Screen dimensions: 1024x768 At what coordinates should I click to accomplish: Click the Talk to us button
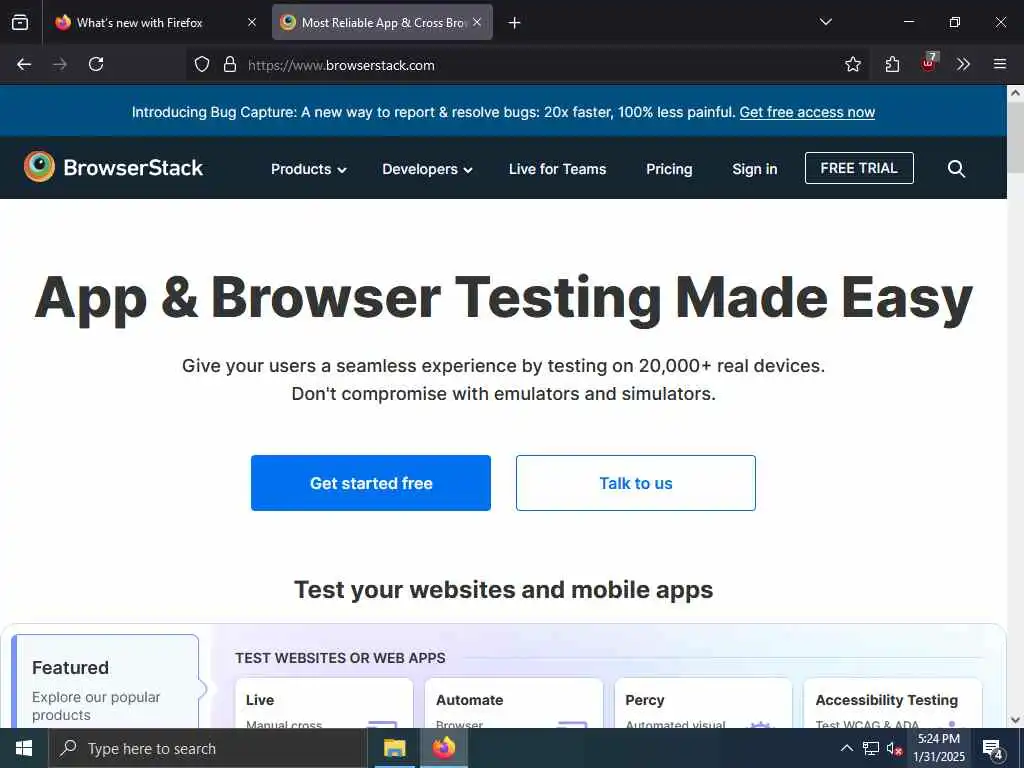(x=635, y=483)
